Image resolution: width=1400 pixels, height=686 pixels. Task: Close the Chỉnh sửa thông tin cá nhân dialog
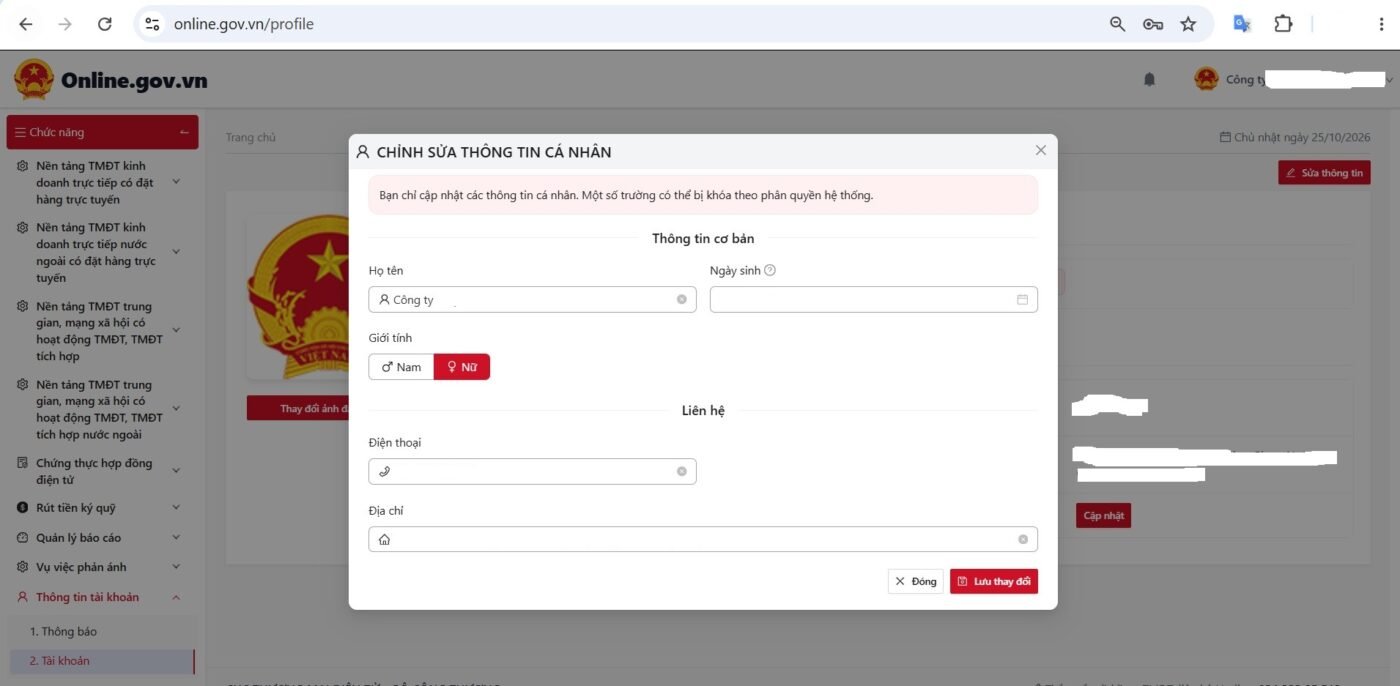1041,150
